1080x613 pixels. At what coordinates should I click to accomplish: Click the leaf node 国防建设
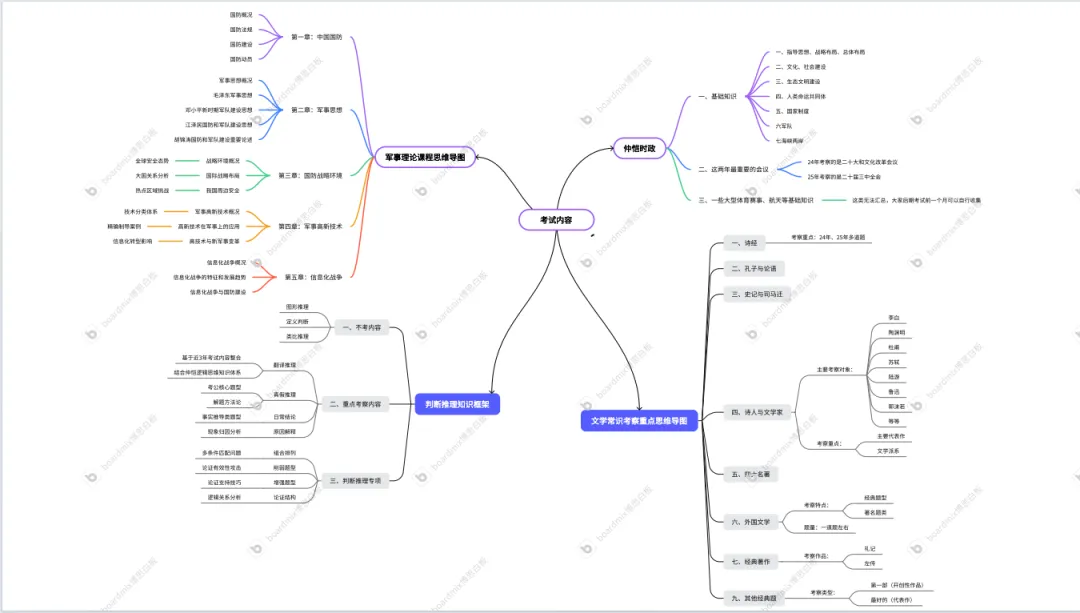tap(241, 44)
